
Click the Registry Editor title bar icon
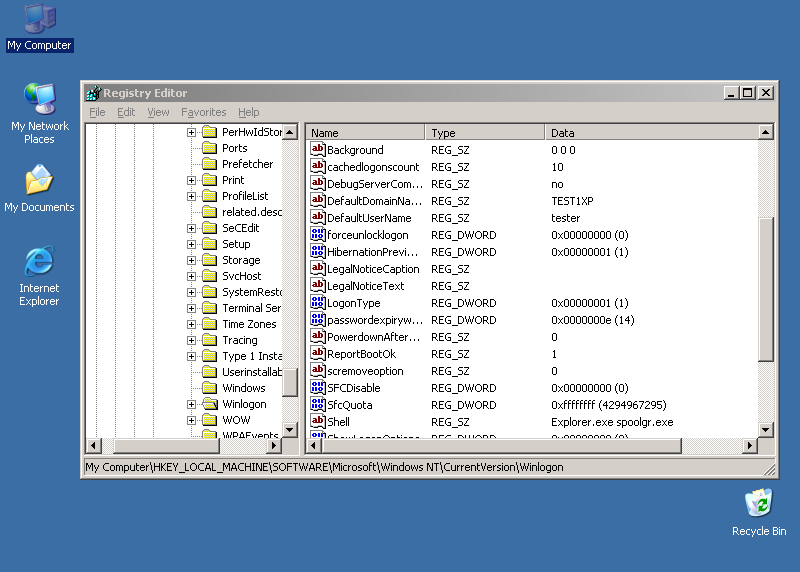click(x=94, y=93)
